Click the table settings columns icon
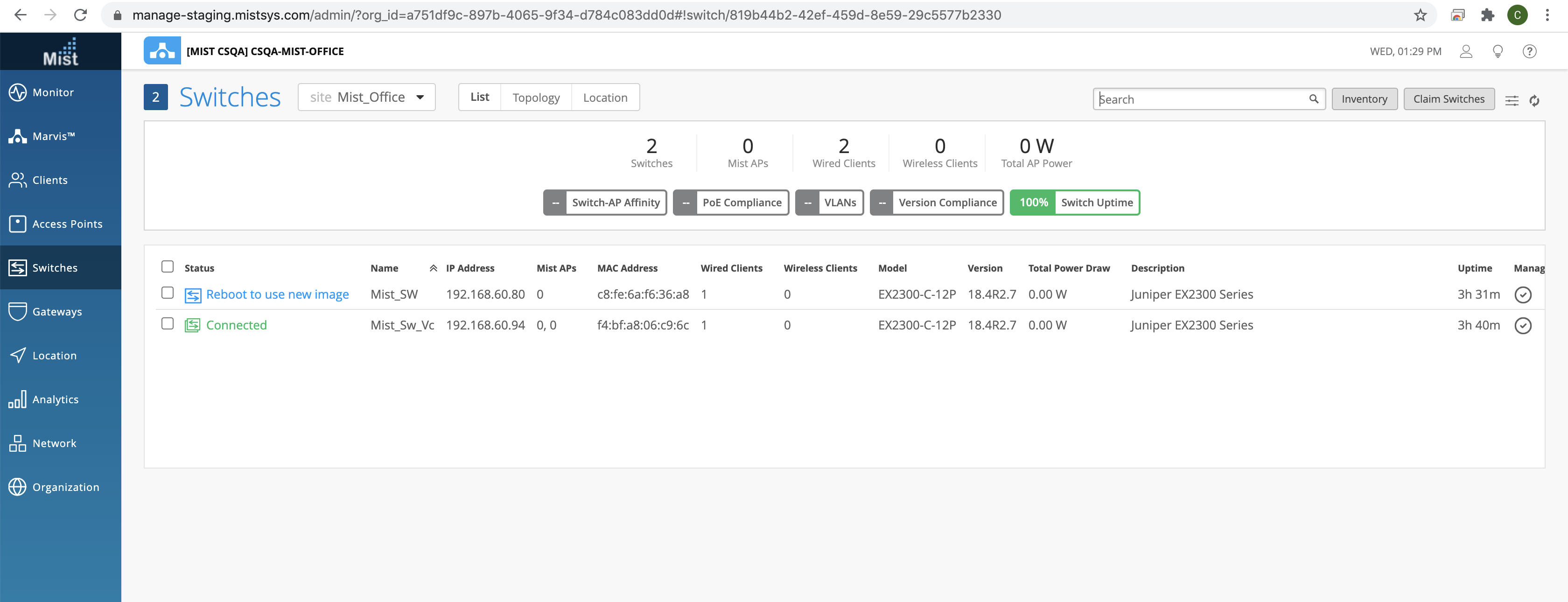The width and height of the screenshot is (1568, 602). coord(1512,100)
